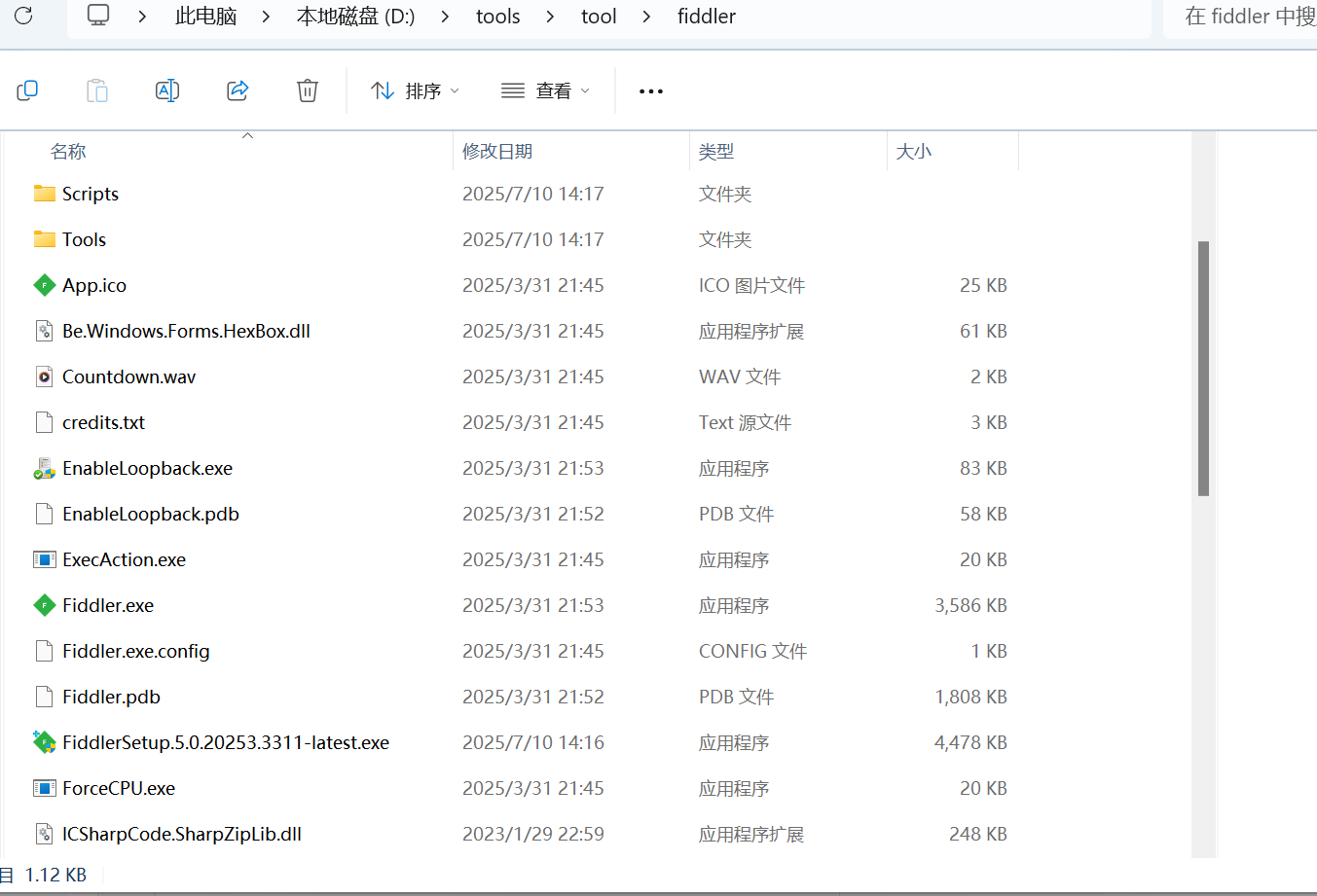Expand the chevron after 此电脑
Screen dimensions: 1317x896
coord(266,17)
